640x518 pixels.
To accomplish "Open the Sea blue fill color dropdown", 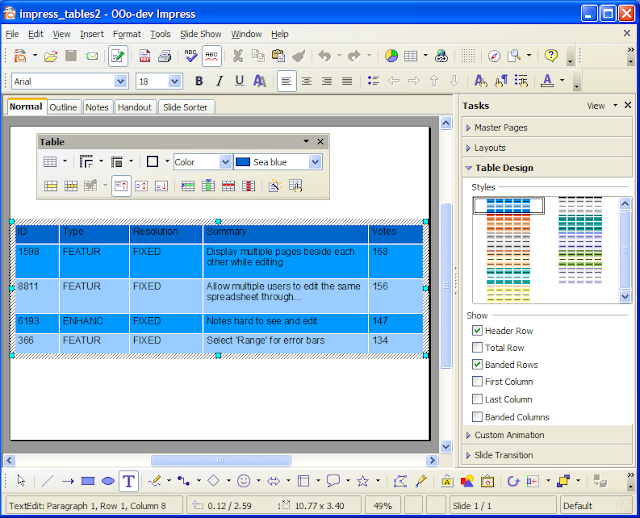I will (315, 162).
